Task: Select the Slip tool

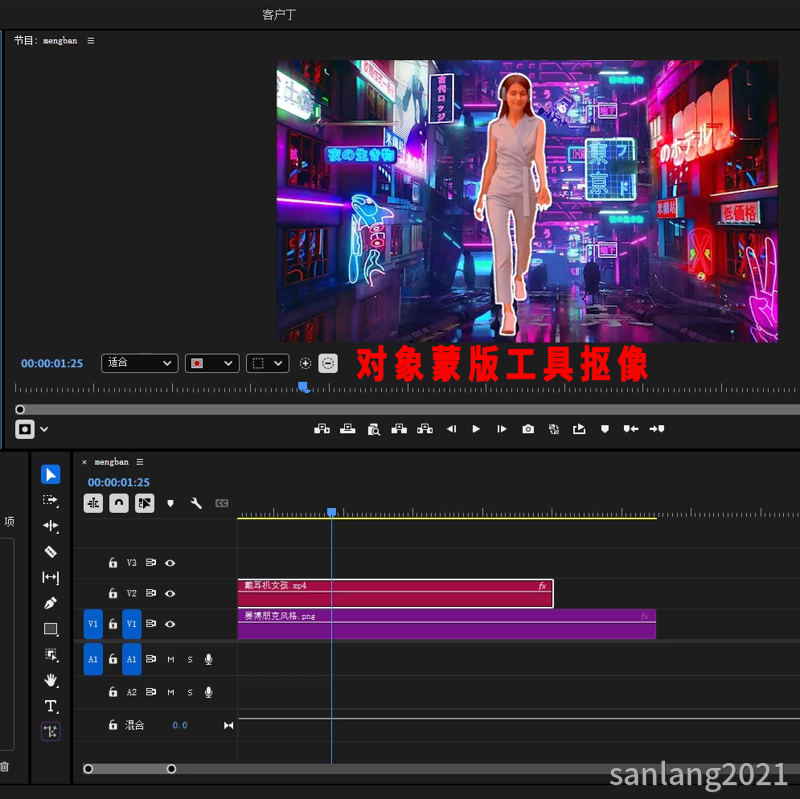Action: [51, 578]
